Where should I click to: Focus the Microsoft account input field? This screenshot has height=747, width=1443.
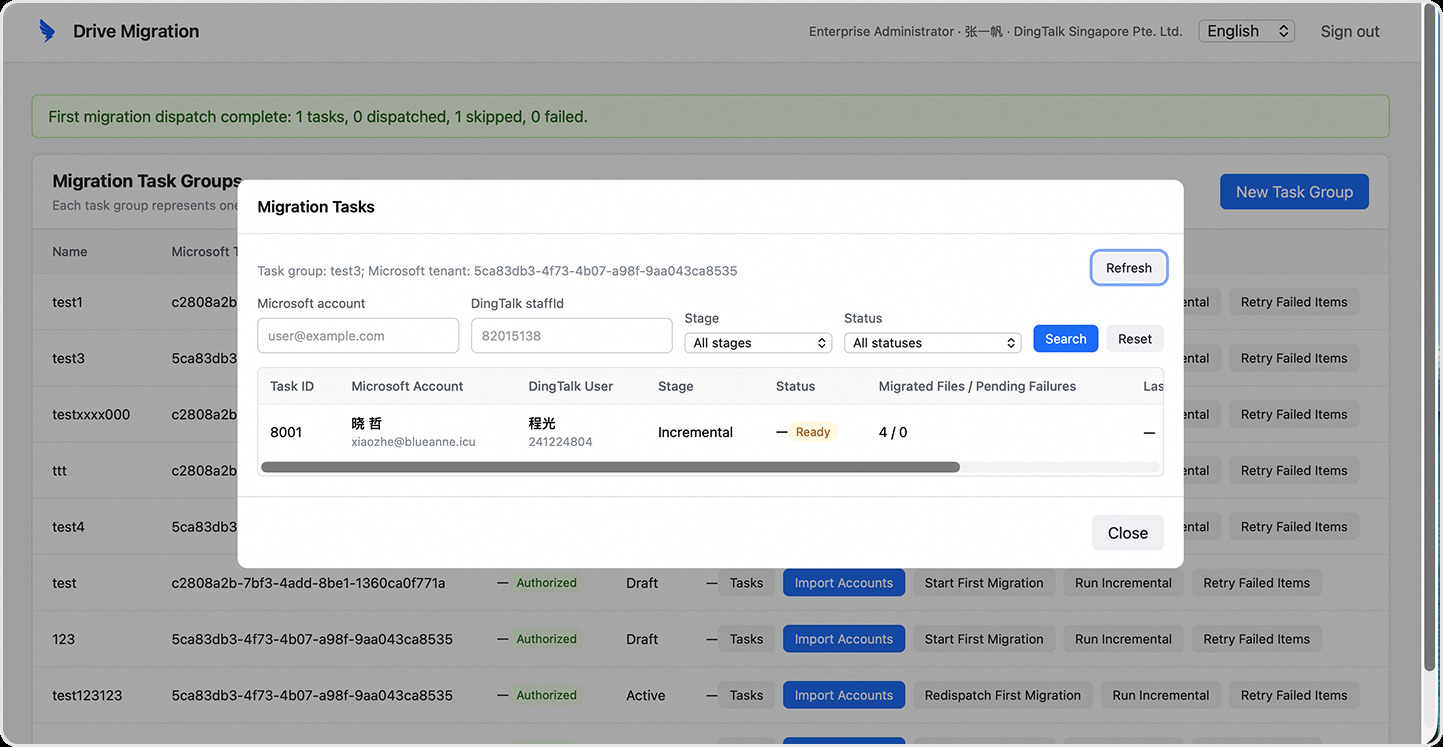(x=358, y=336)
